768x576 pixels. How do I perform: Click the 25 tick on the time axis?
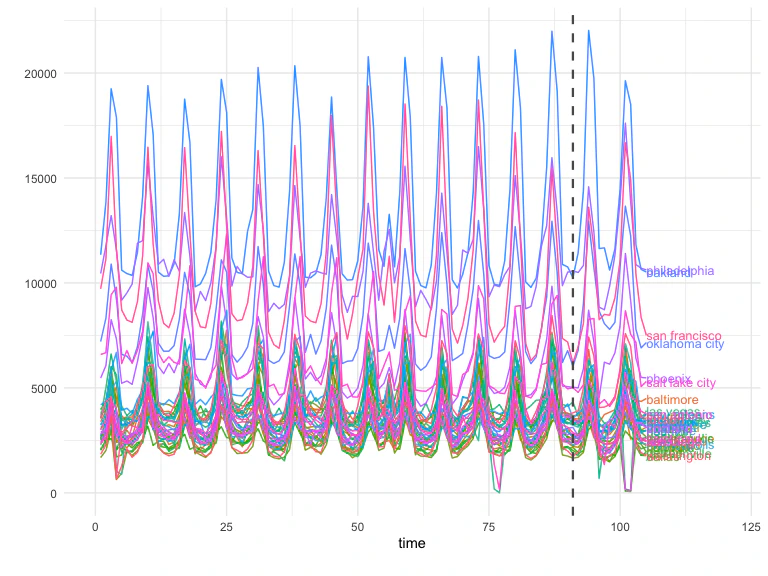pos(226,527)
